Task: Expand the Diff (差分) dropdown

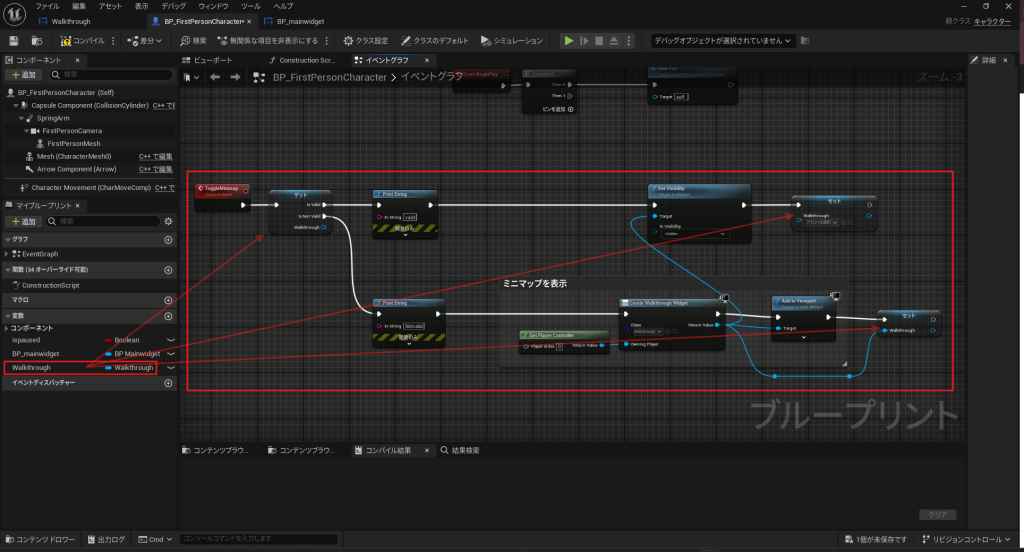Action: pos(147,41)
